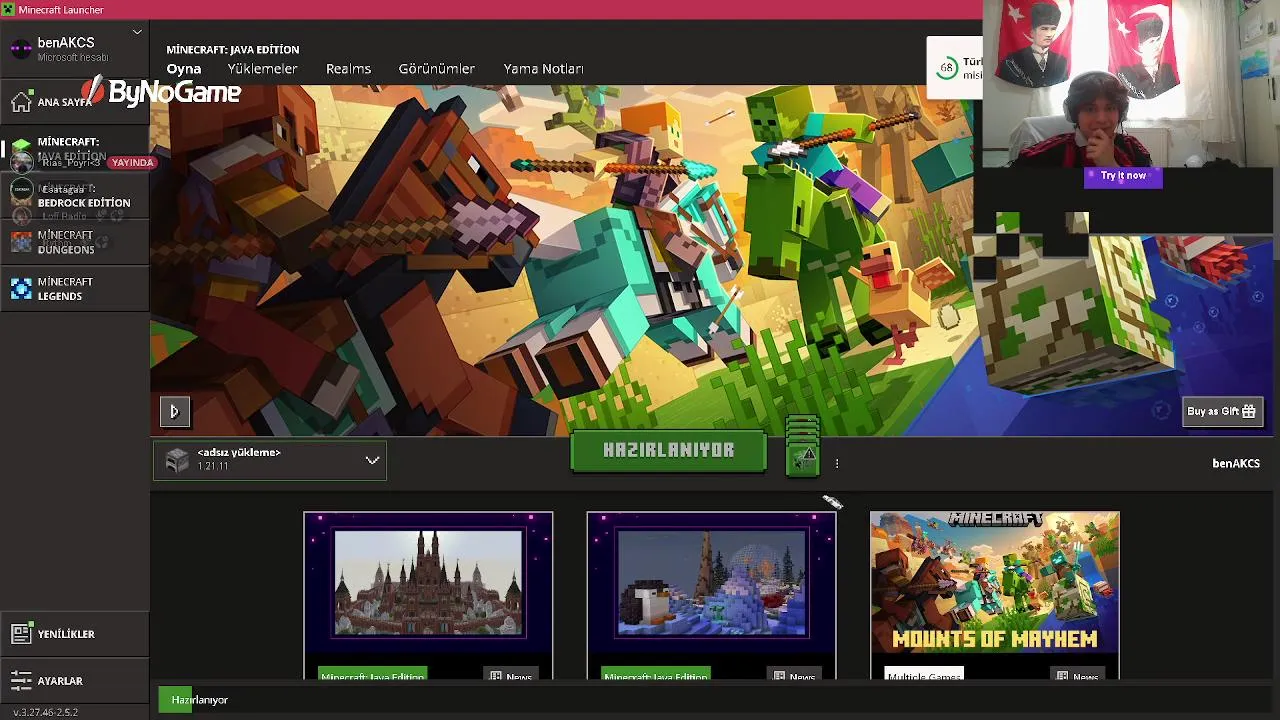1280x720 pixels.
Task: Open the Yenilikler news icon
Action: tap(21, 634)
